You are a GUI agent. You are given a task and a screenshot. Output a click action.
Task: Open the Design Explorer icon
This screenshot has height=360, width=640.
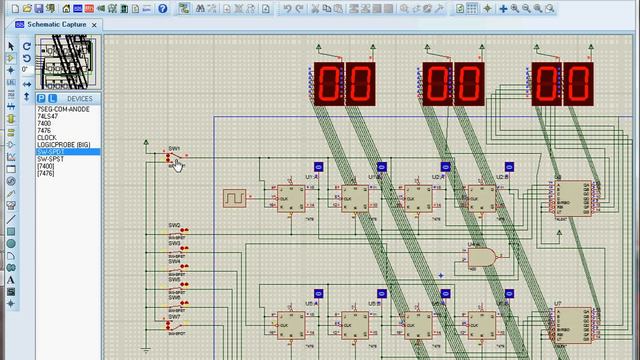(124, 8)
